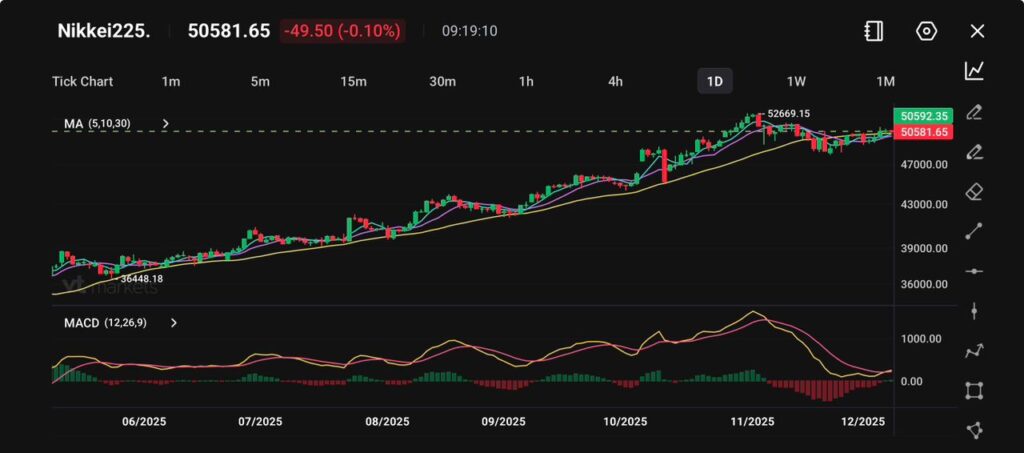
Task: Select the rectangle shape tool
Action: [973, 390]
